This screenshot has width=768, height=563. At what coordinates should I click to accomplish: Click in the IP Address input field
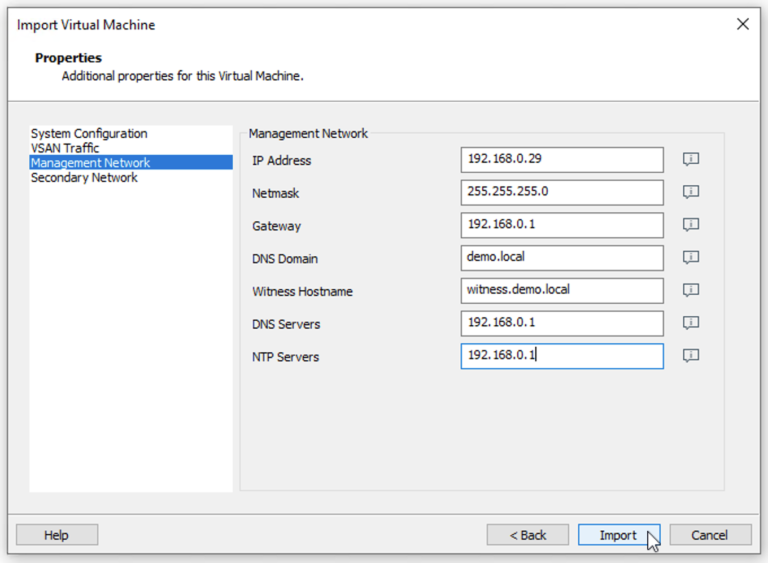click(x=562, y=160)
